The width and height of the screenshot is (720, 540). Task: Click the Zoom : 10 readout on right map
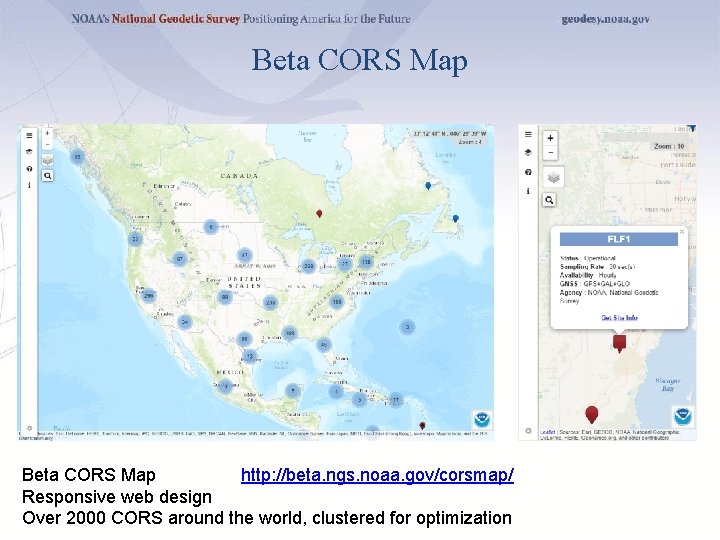(669, 146)
